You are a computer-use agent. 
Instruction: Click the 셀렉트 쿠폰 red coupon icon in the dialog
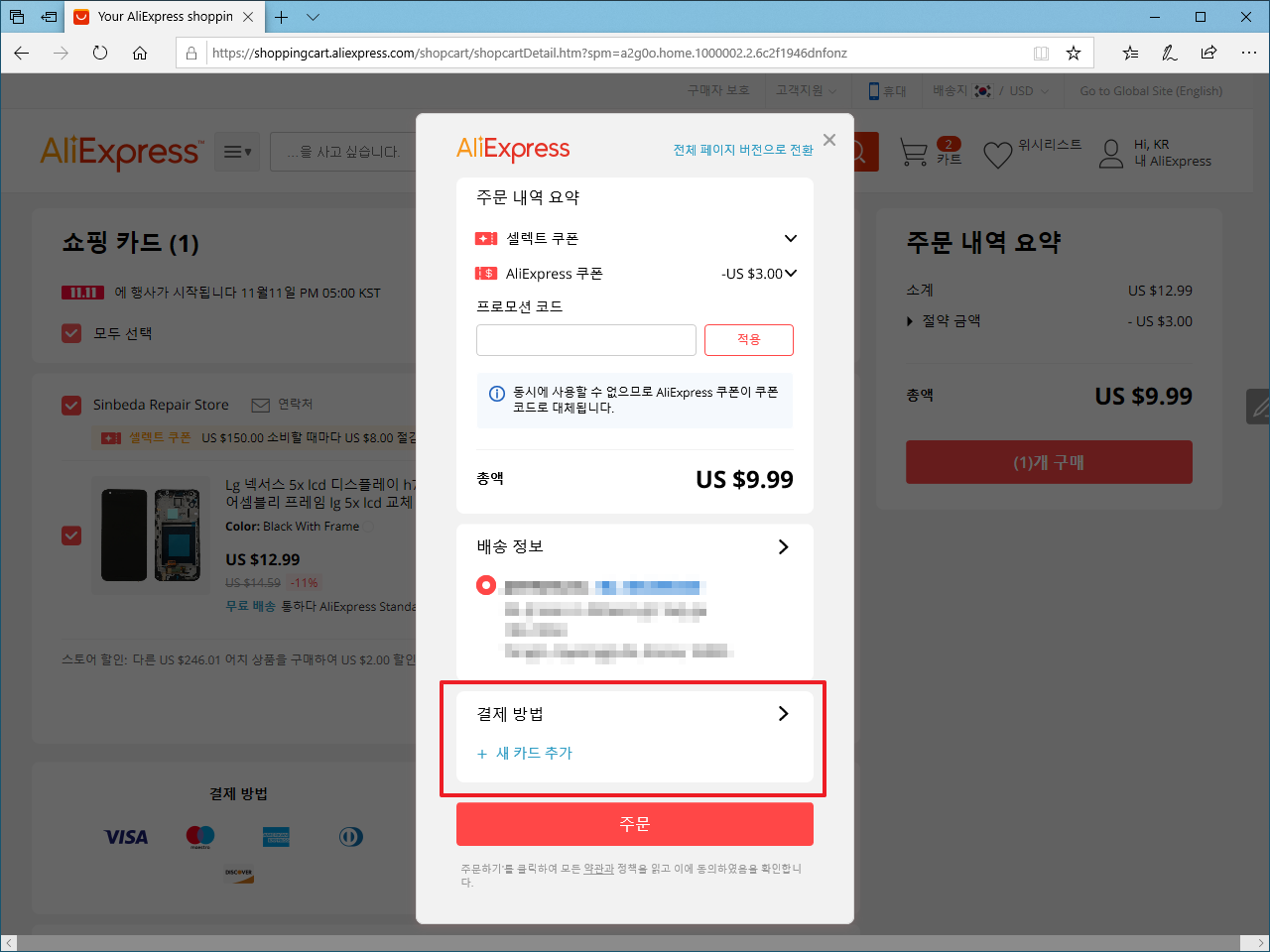tap(486, 239)
